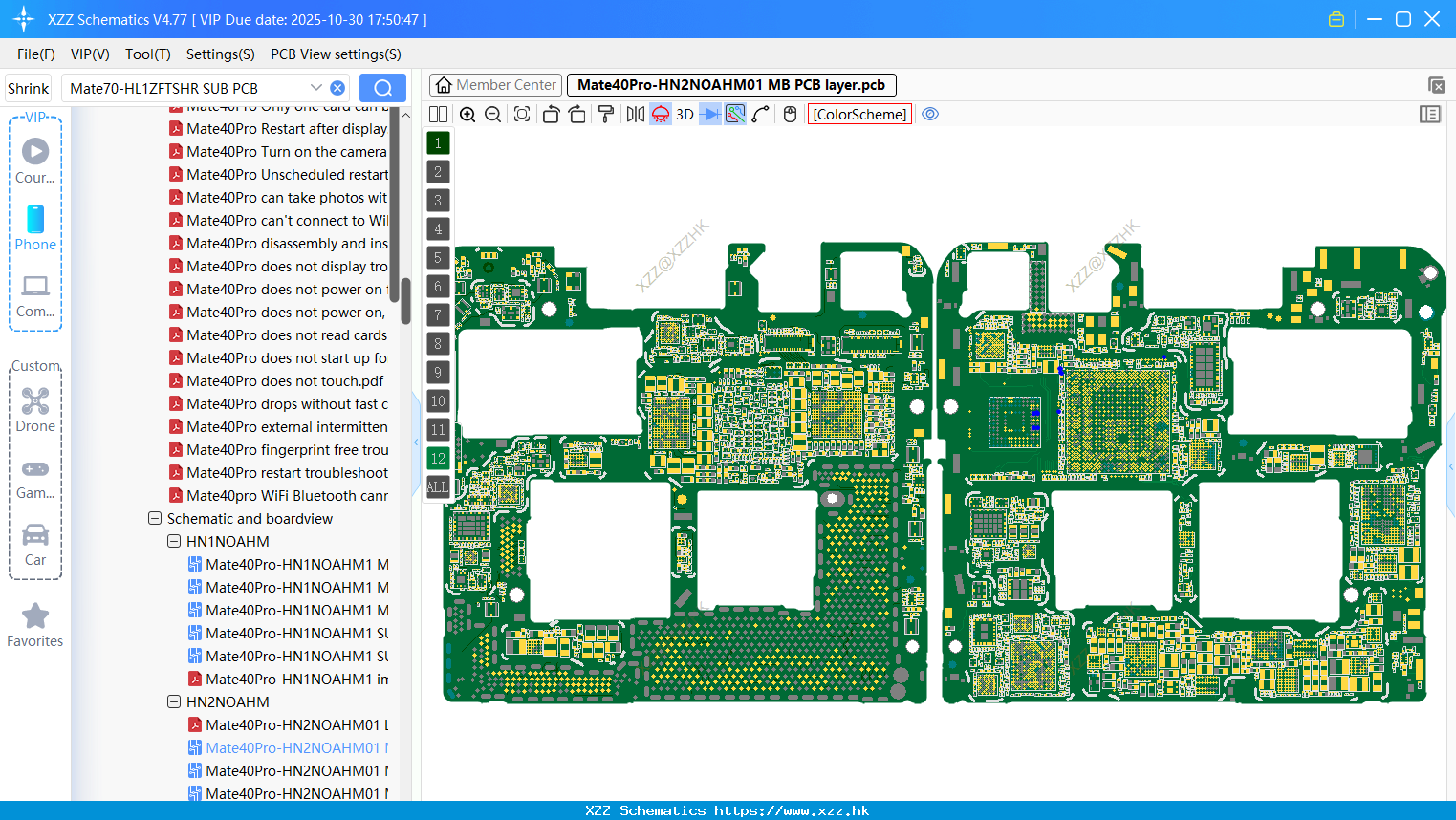Open the Settings(S) menu
The height and width of the screenshot is (820, 1456).
pyautogui.click(x=221, y=54)
